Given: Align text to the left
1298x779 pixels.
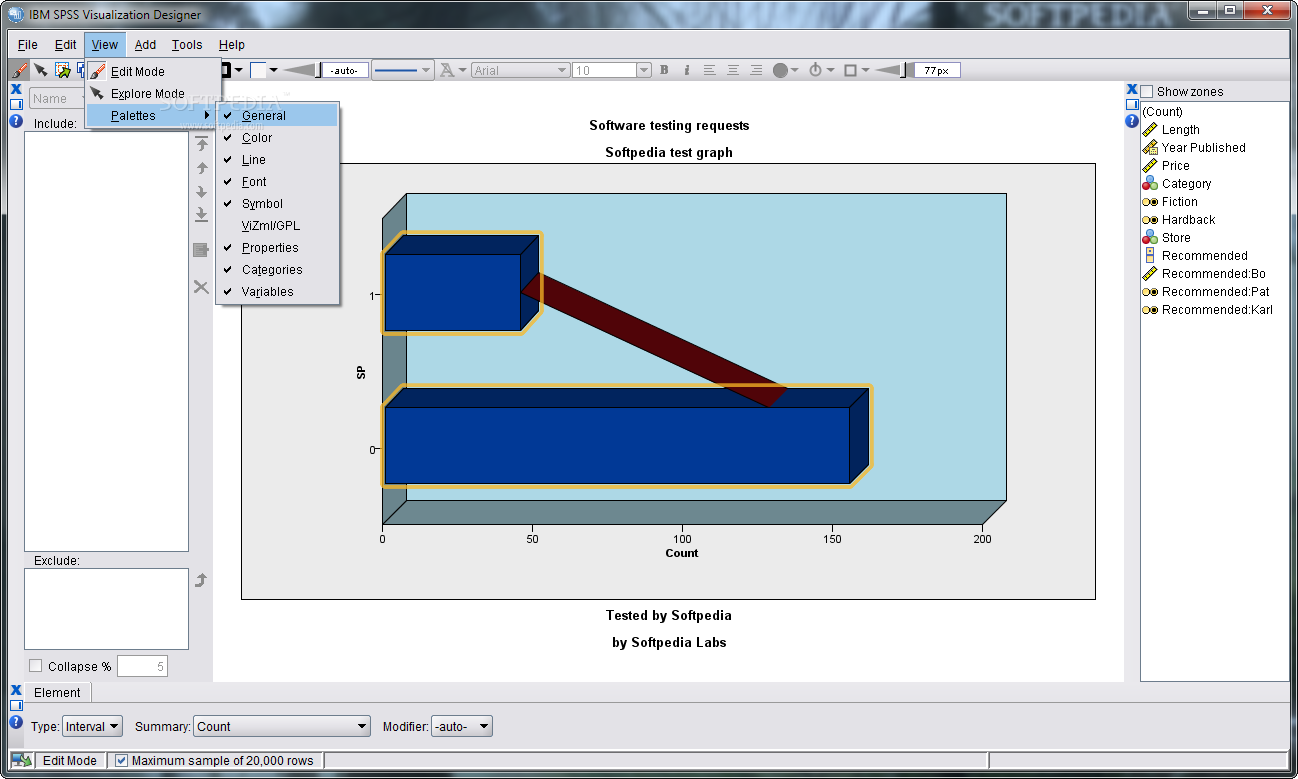Looking at the screenshot, I should pos(709,70).
